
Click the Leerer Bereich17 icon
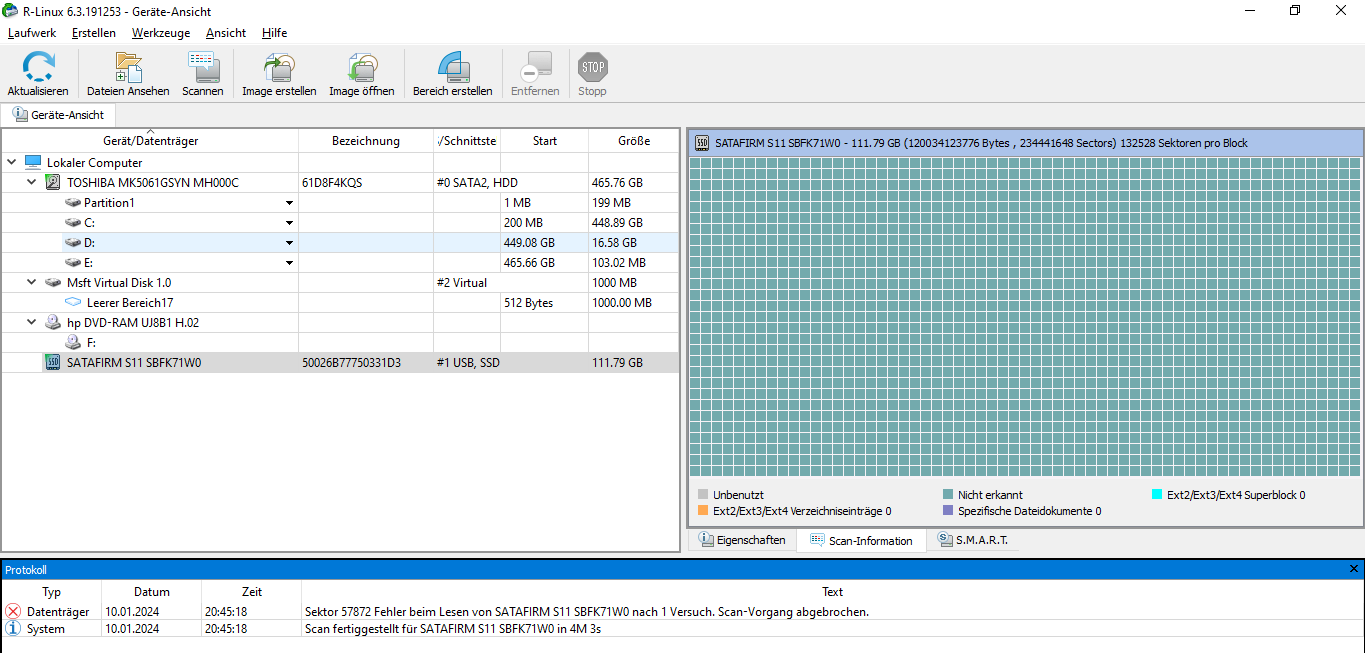[73, 302]
